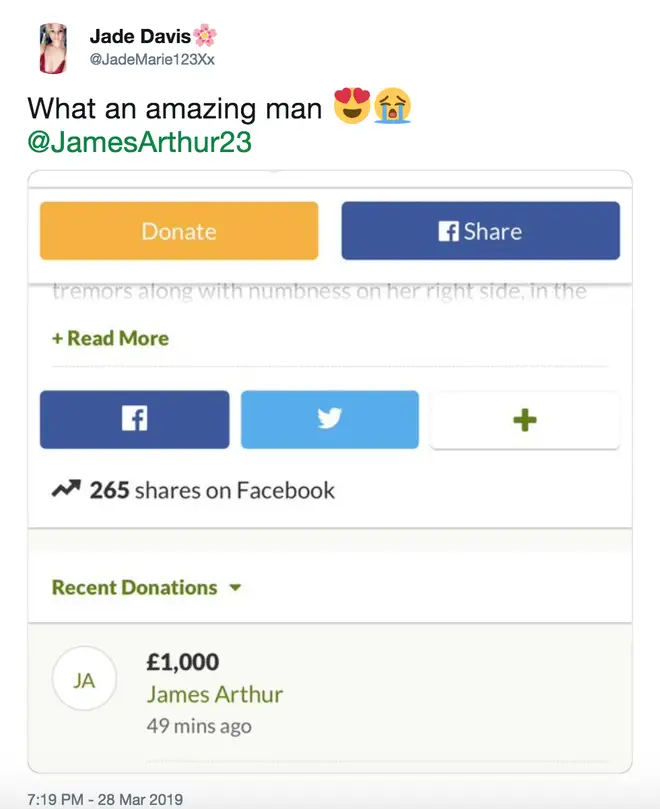Click the Jade Davis display name
The height and width of the screenshot is (809, 660).
coord(140,36)
